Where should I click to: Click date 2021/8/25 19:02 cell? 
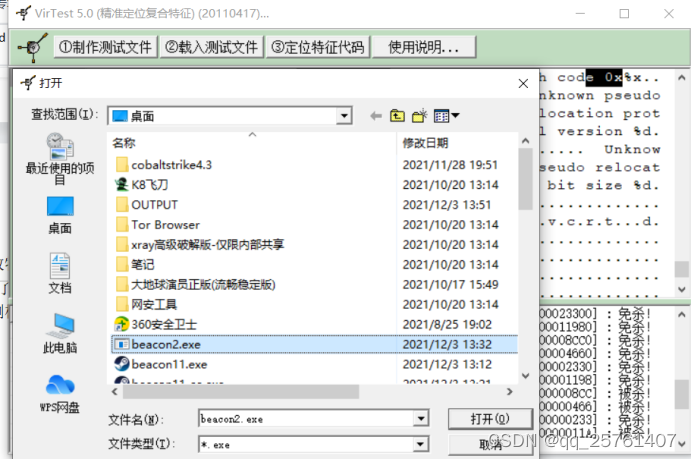click(x=447, y=324)
